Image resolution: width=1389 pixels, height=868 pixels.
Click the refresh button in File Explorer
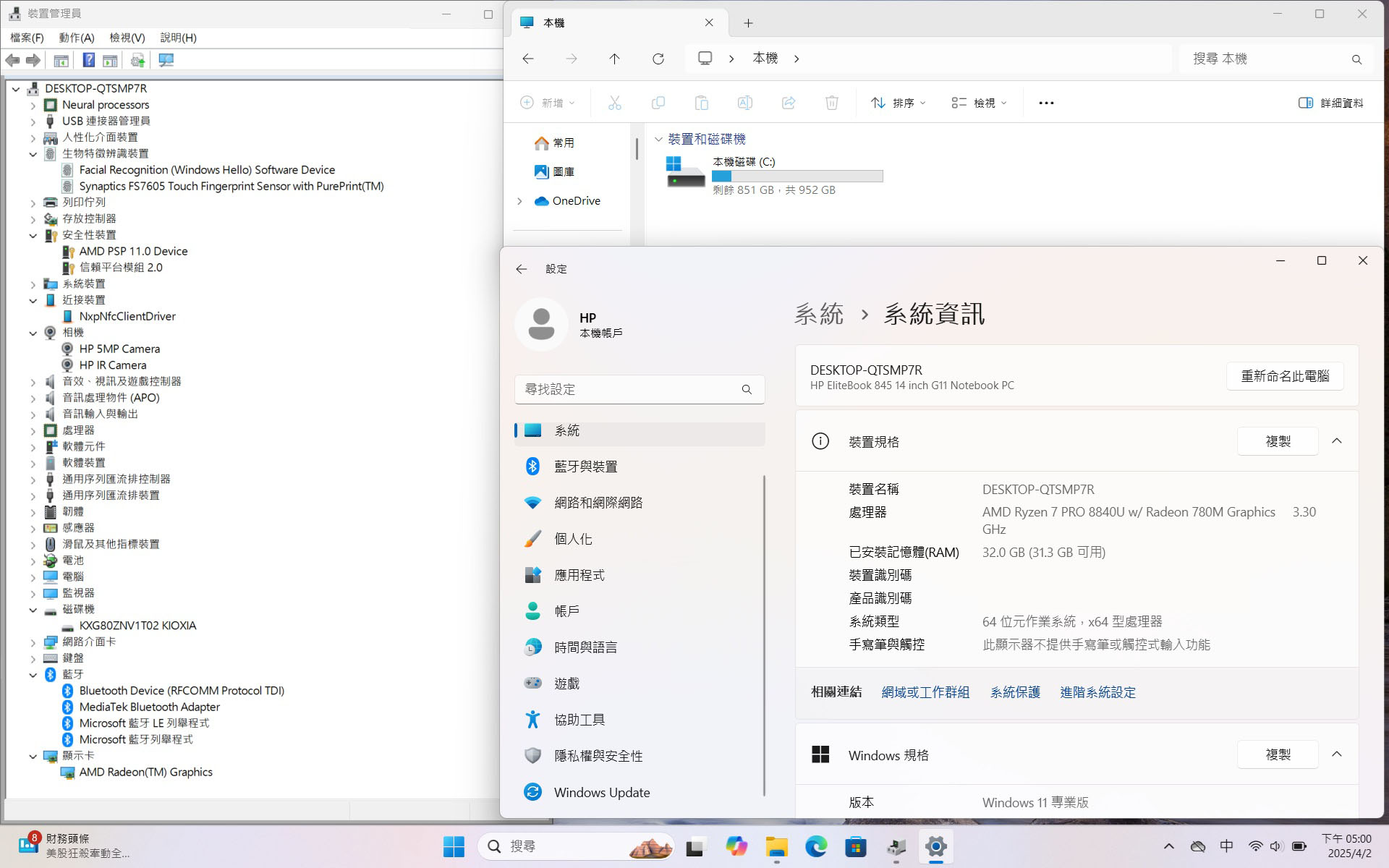[x=658, y=59]
